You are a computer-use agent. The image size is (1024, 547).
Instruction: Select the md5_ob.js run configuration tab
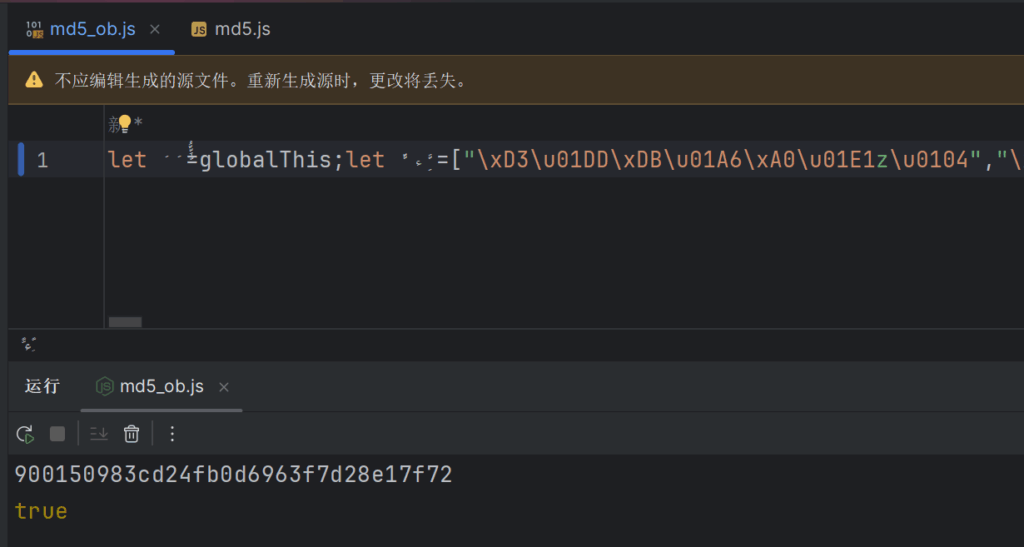(x=161, y=386)
